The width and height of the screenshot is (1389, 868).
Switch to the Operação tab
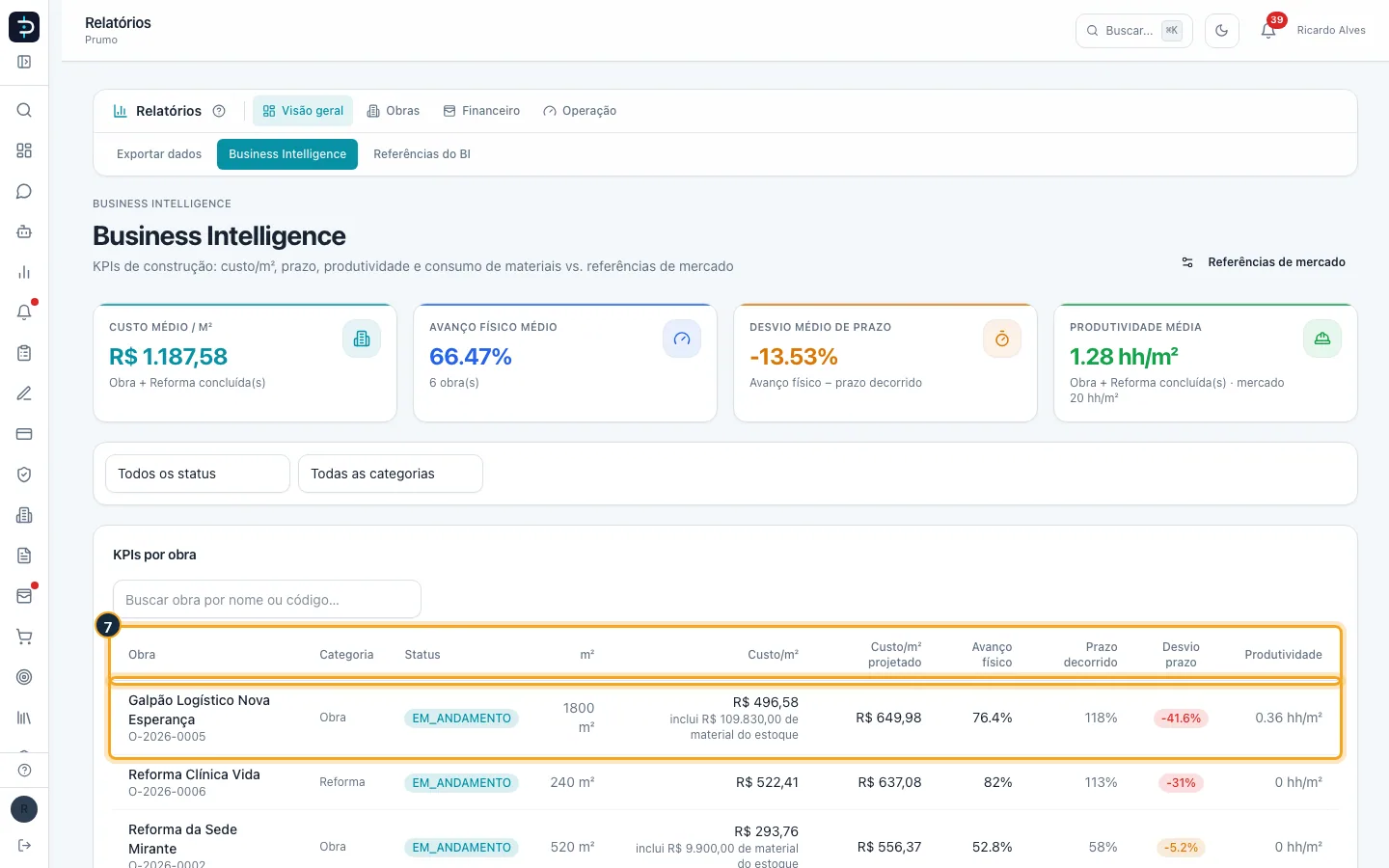click(580, 111)
